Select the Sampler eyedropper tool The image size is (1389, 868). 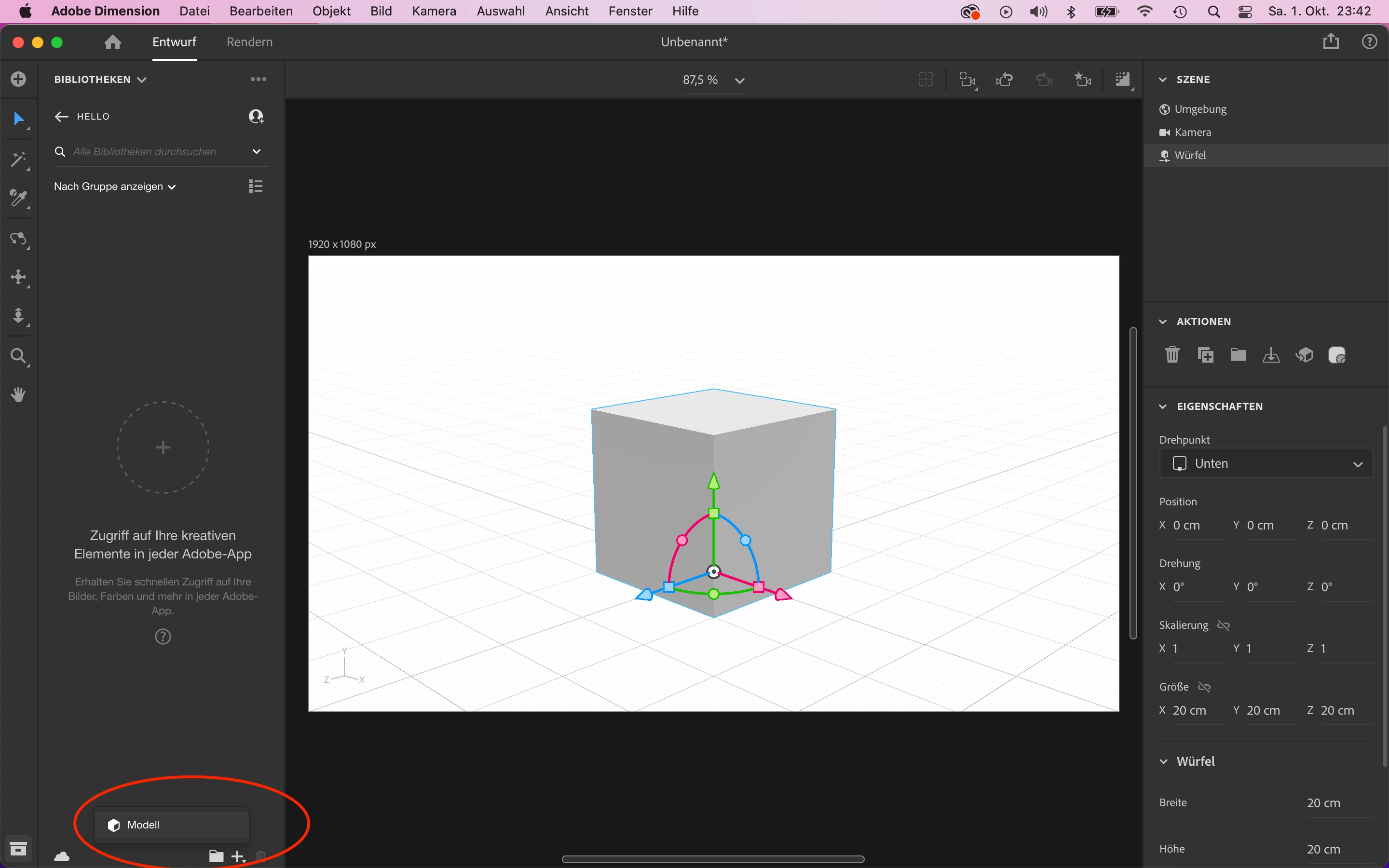(x=18, y=199)
